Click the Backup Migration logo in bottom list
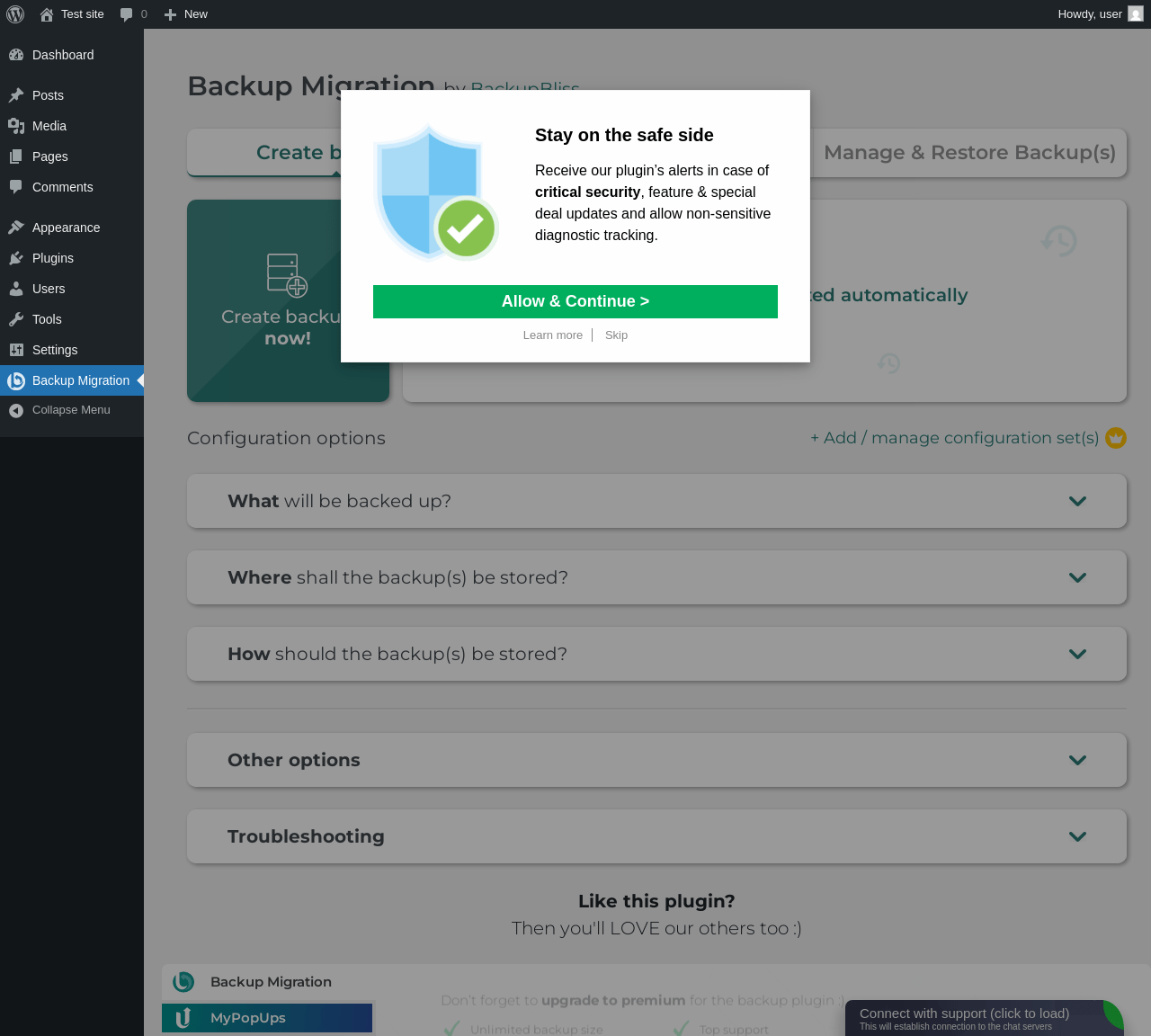Image resolution: width=1151 pixels, height=1036 pixels. pos(183,982)
